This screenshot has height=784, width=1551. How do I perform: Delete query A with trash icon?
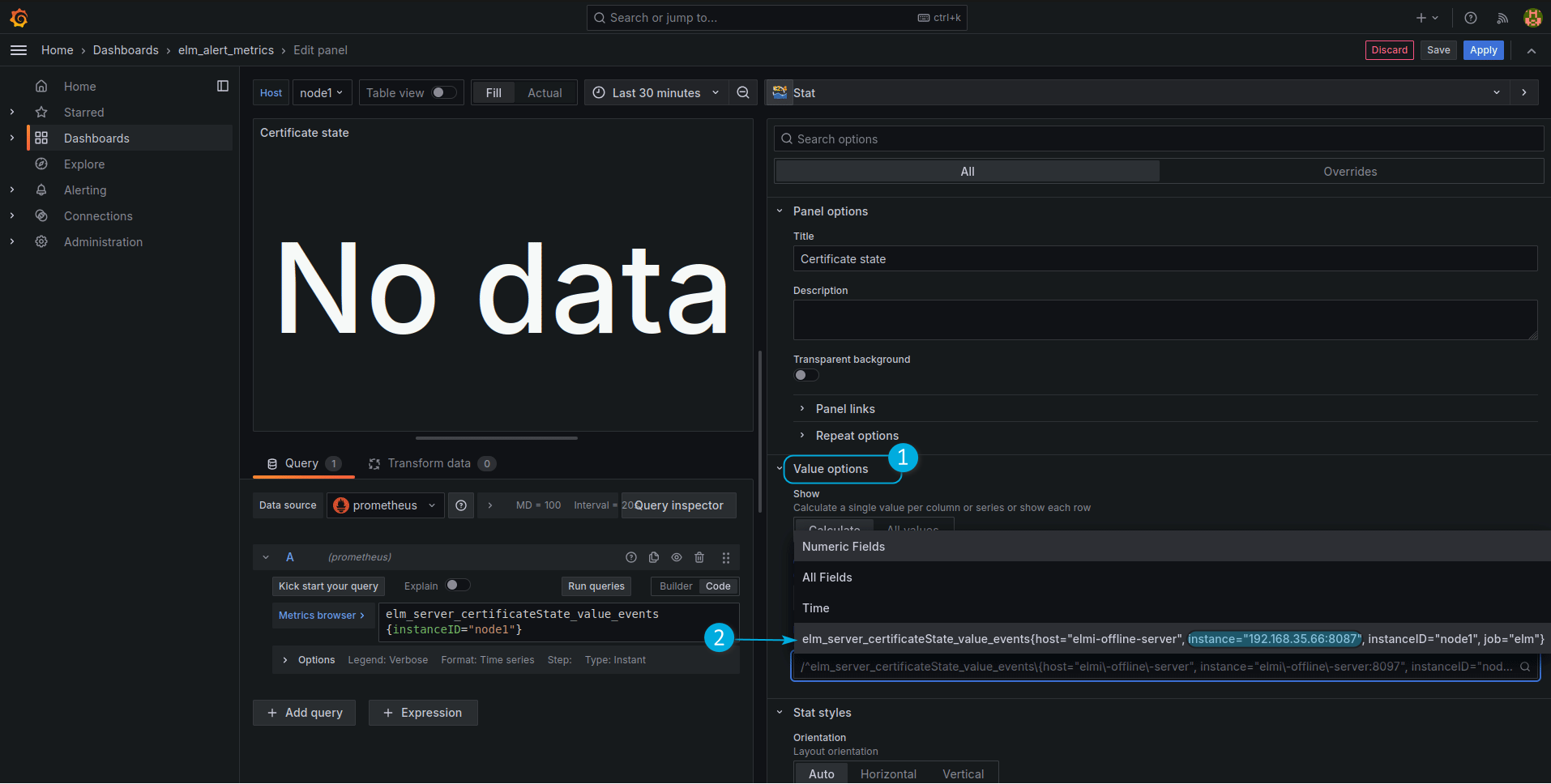point(699,557)
